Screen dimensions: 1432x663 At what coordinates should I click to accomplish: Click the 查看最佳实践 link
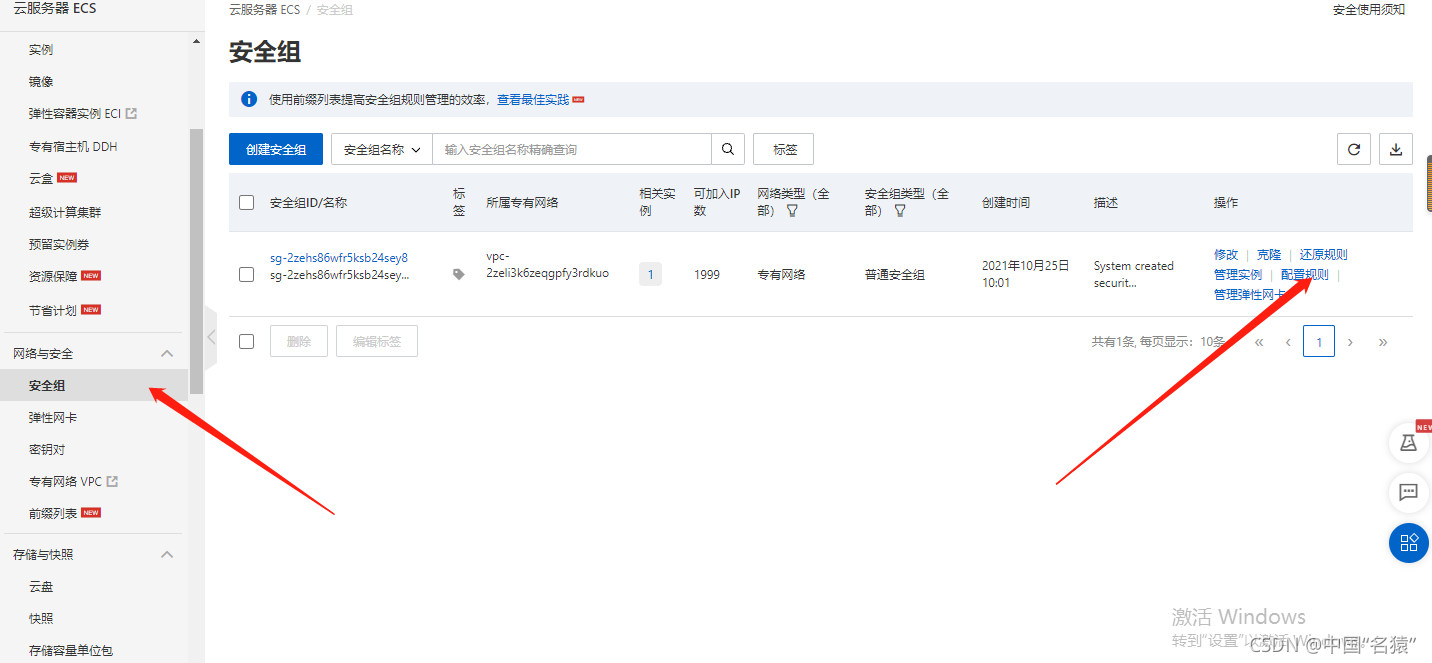coord(533,99)
